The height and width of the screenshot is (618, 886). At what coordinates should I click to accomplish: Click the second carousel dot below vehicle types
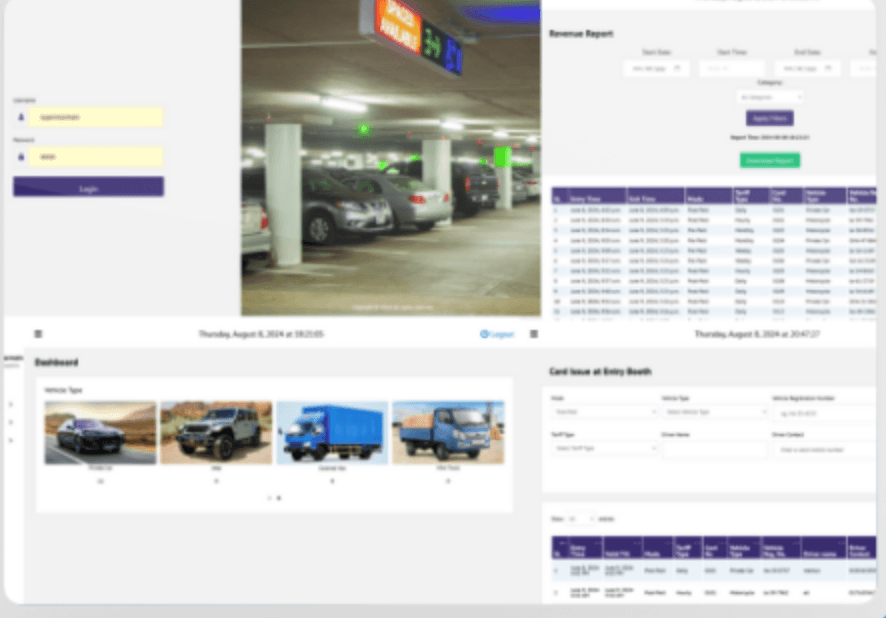coord(278,497)
